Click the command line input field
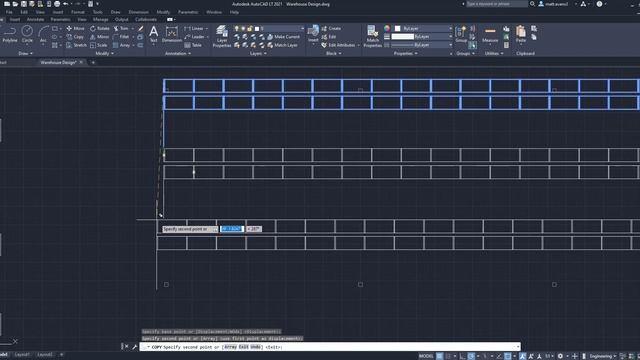 (330, 347)
